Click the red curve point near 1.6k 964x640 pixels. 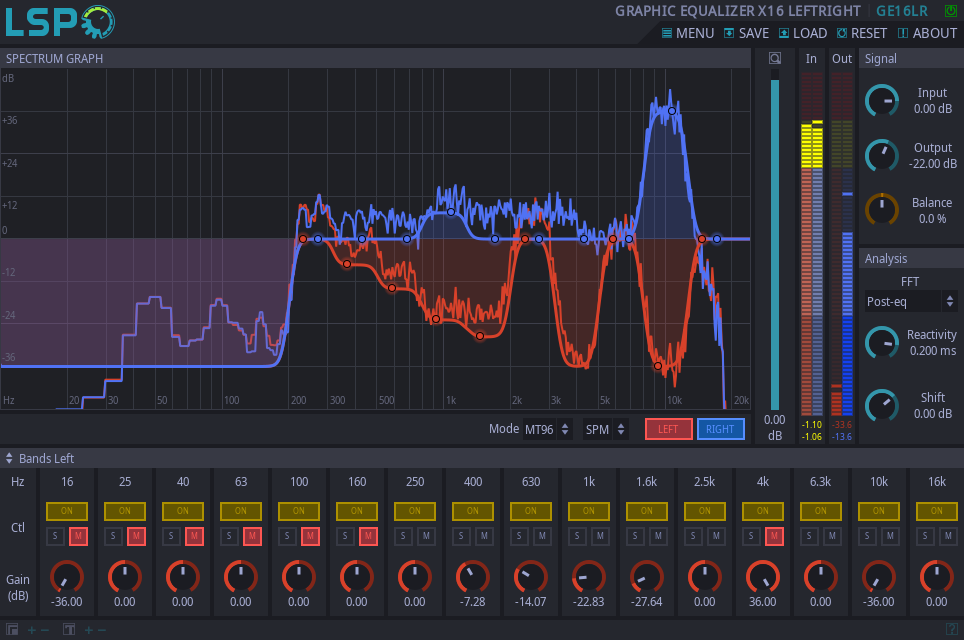point(480,336)
